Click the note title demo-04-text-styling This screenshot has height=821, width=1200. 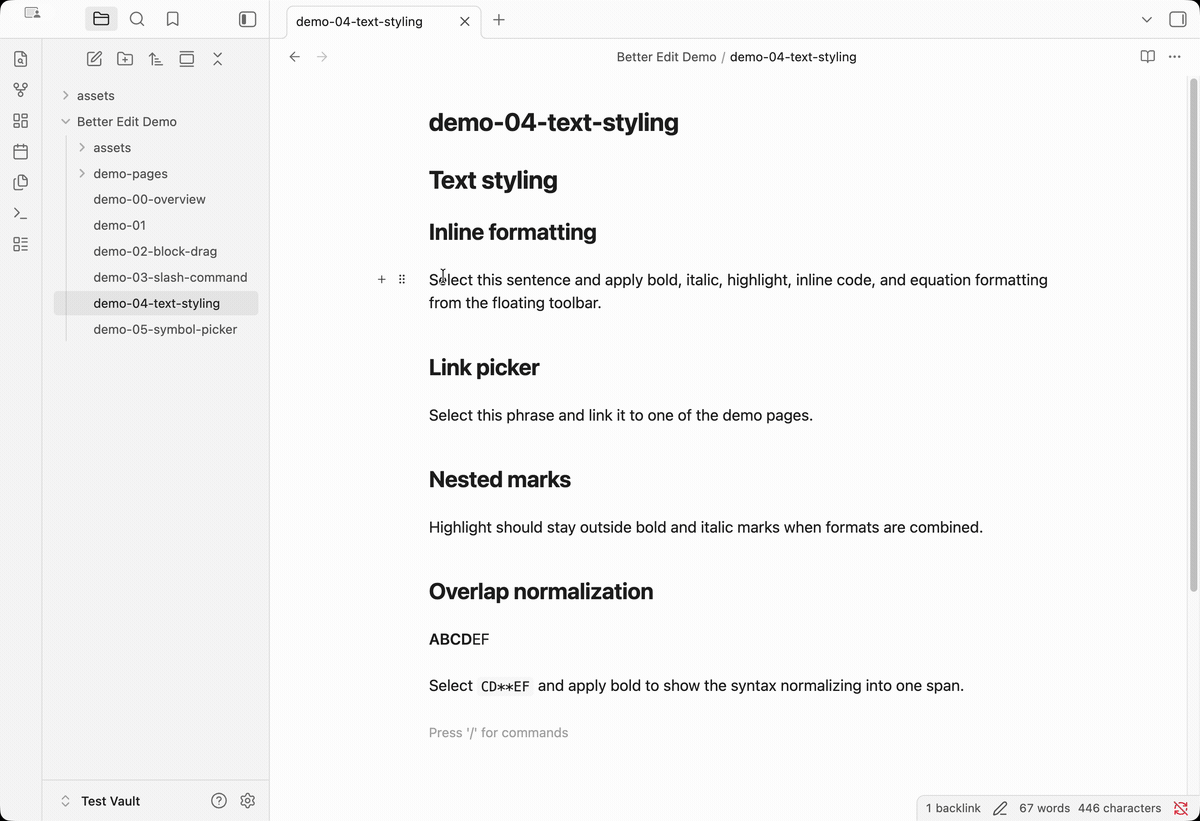pos(554,123)
